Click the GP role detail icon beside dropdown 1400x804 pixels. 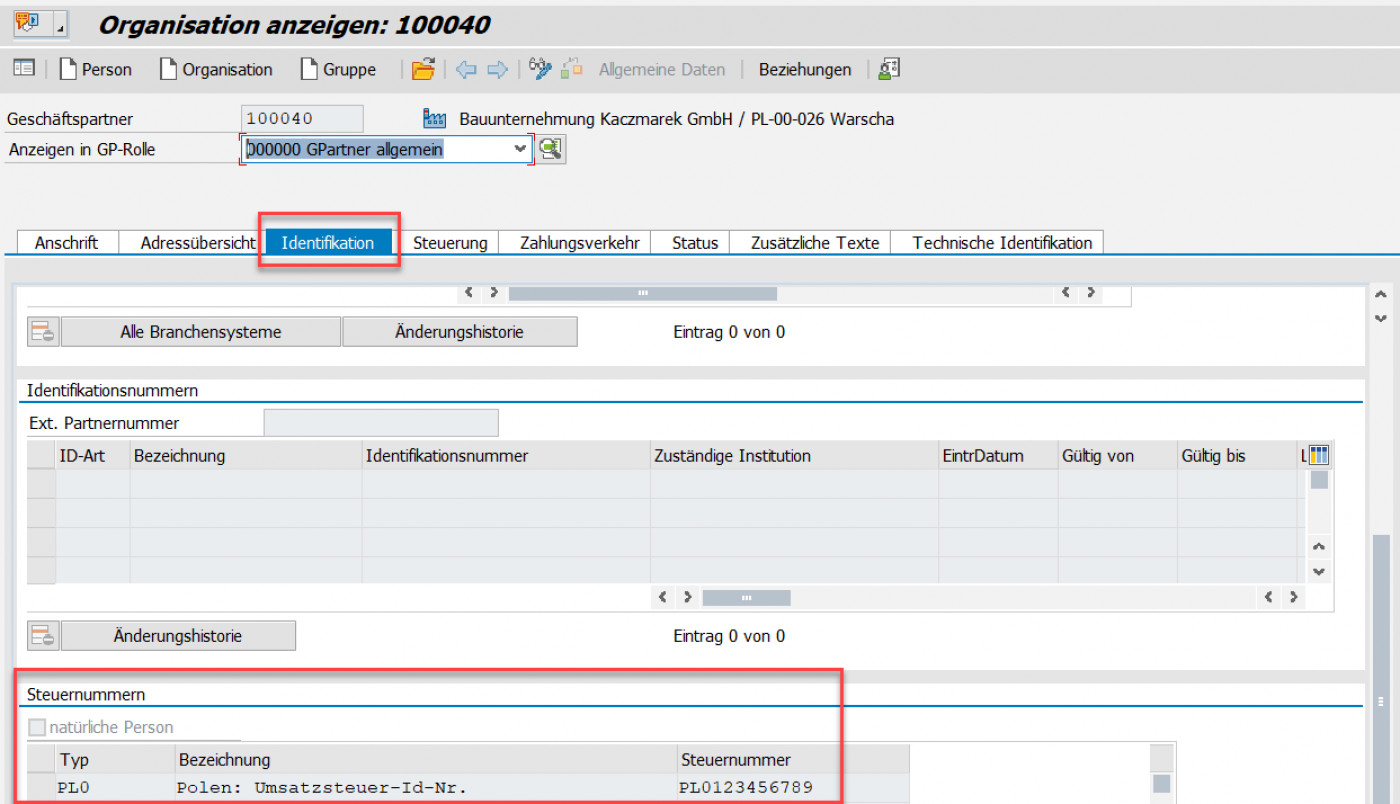point(551,150)
